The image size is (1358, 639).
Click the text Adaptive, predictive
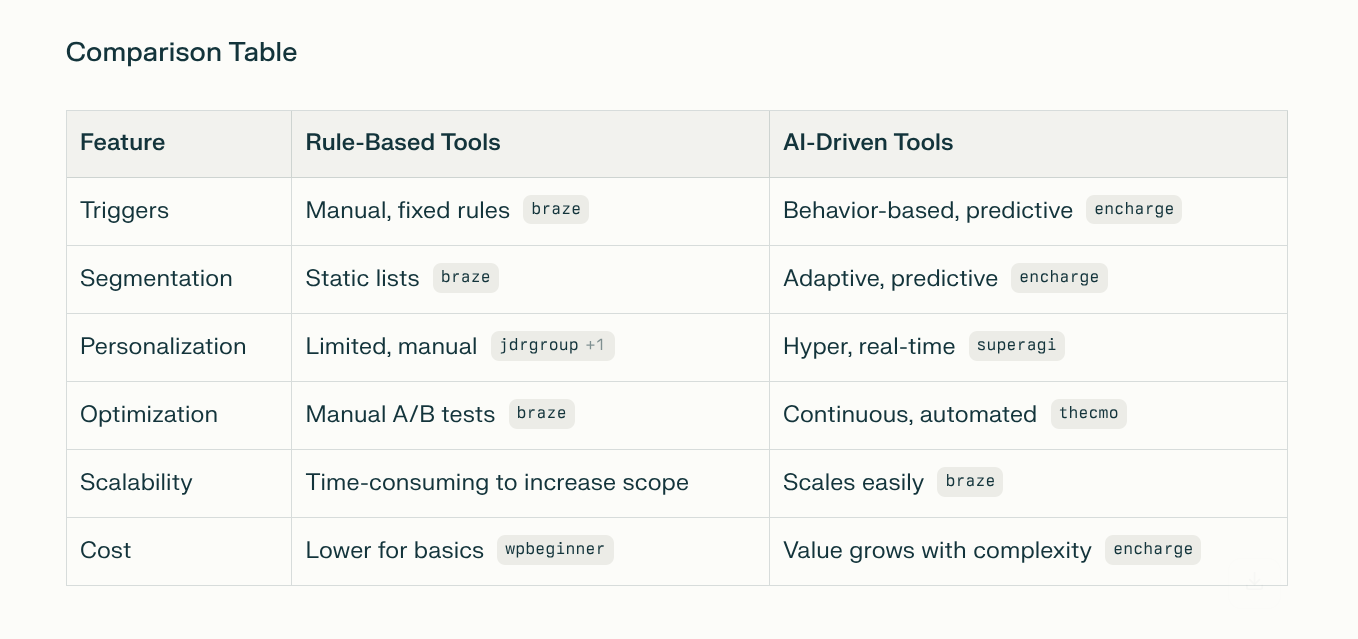(x=890, y=278)
